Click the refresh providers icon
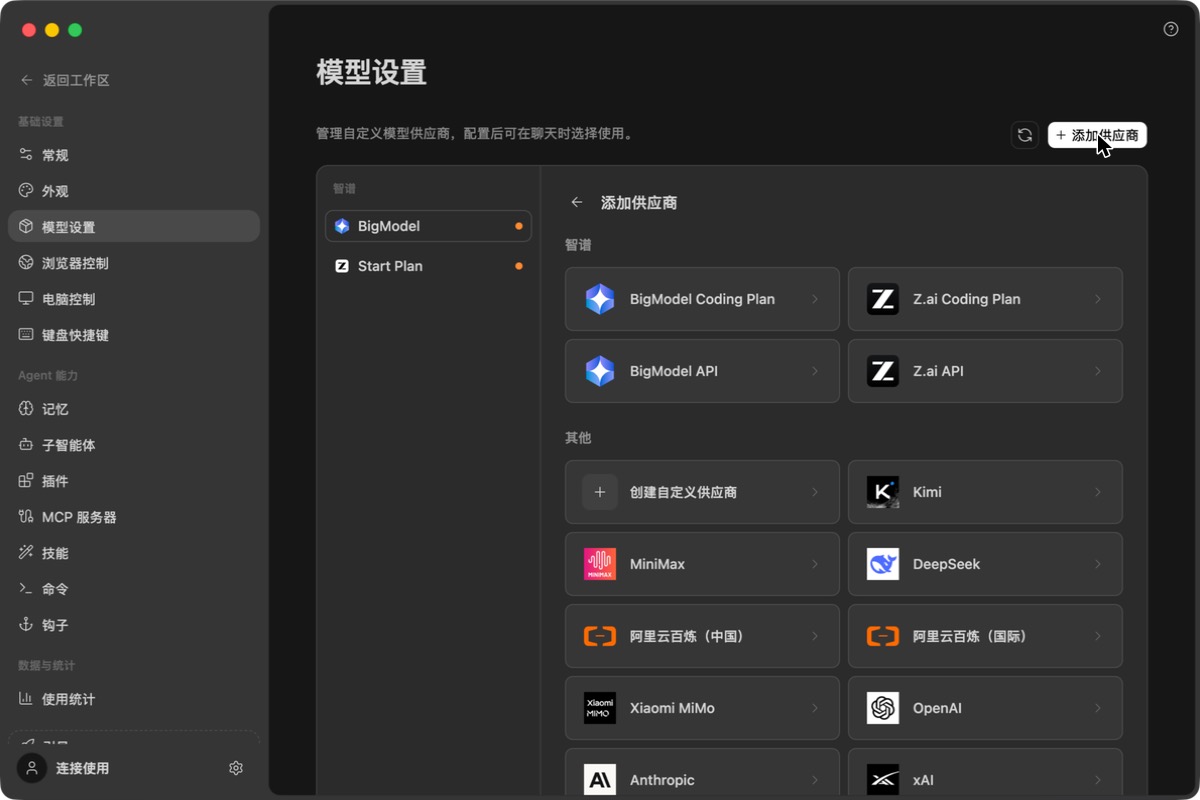The width and height of the screenshot is (1200, 800). (x=1025, y=135)
